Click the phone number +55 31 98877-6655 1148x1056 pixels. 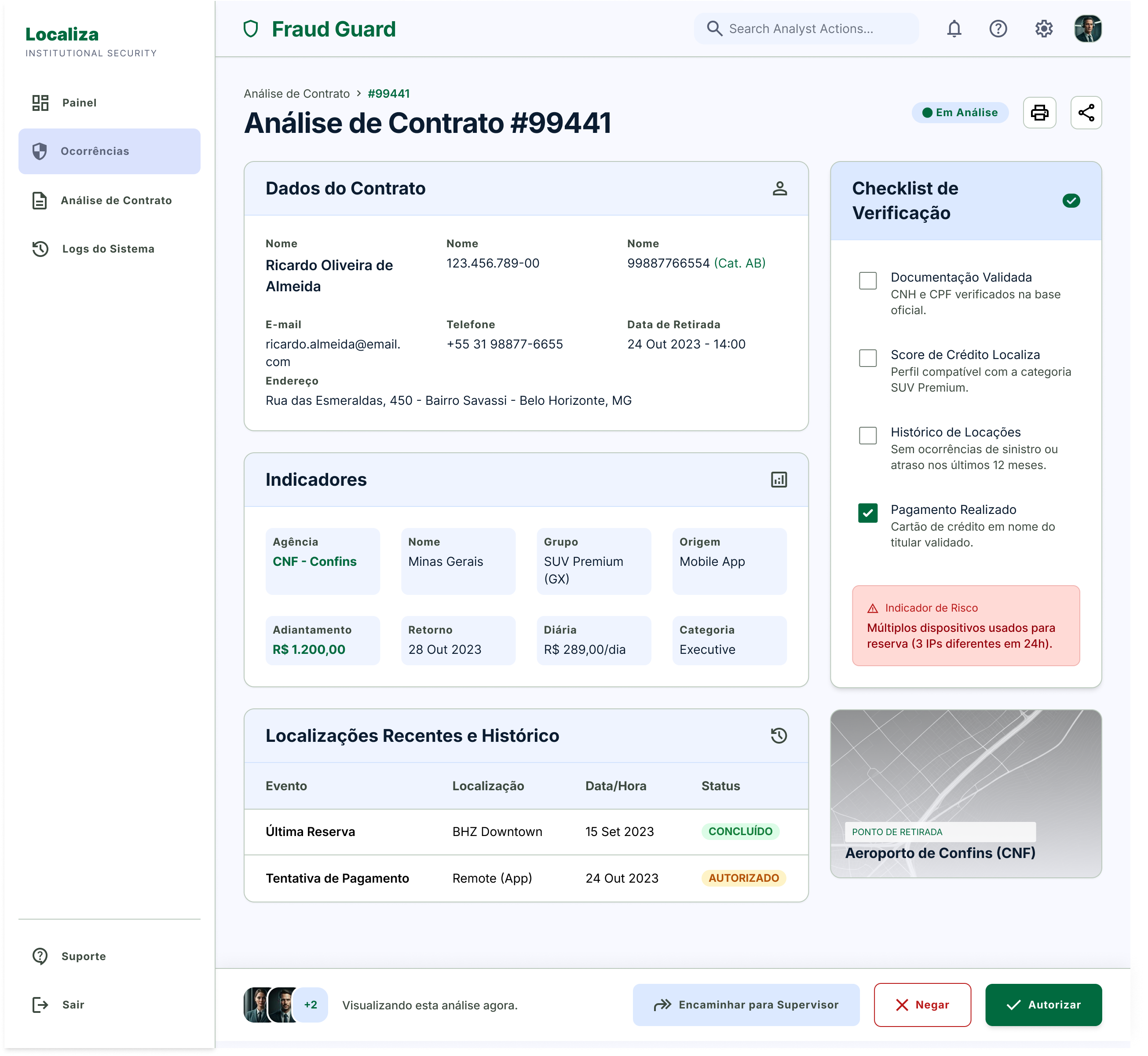505,344
